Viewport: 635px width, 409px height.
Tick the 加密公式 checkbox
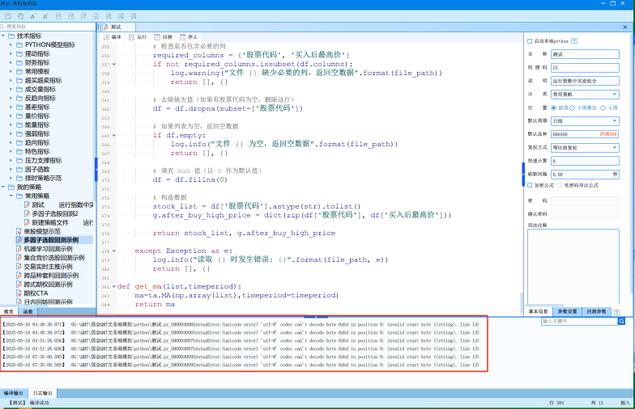coord(530,185)
